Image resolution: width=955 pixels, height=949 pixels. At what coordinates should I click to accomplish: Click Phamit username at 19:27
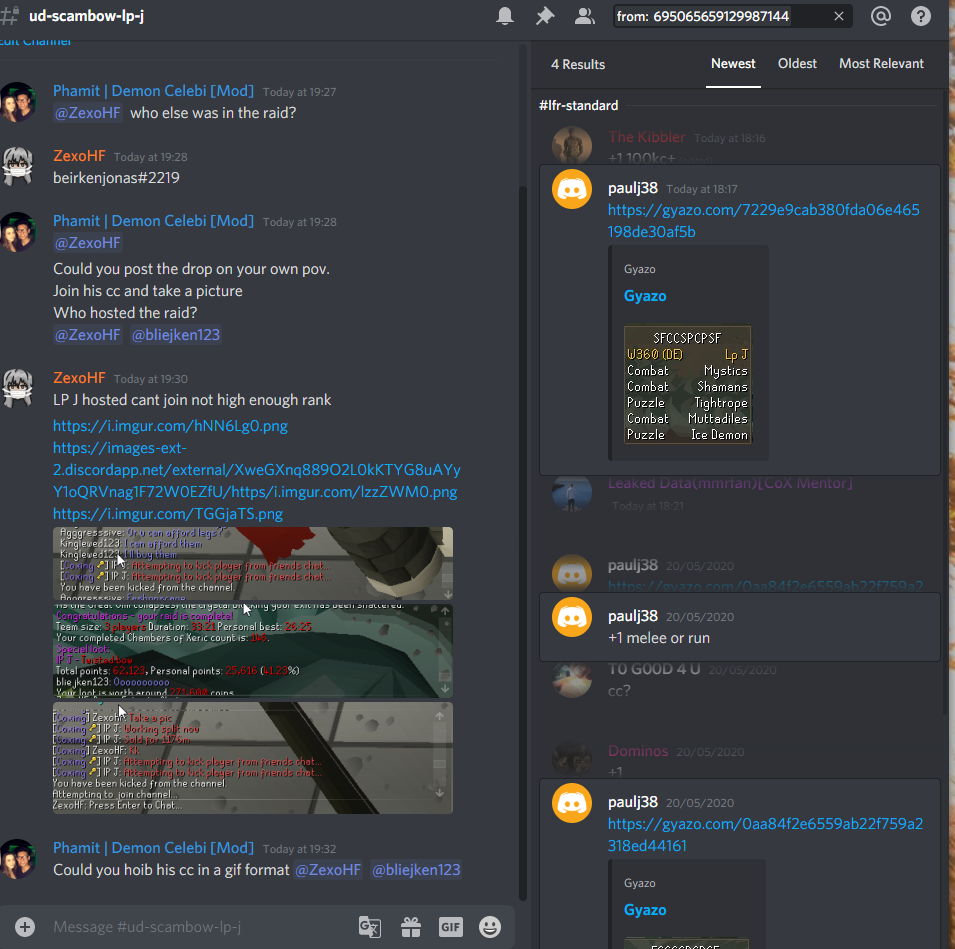point(153,91)
